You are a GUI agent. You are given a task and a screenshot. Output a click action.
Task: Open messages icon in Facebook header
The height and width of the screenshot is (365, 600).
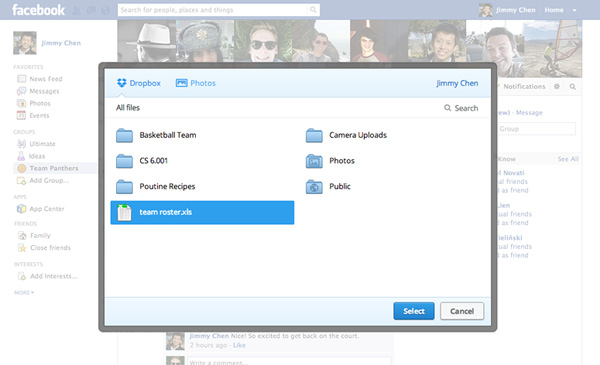(91, 10)
